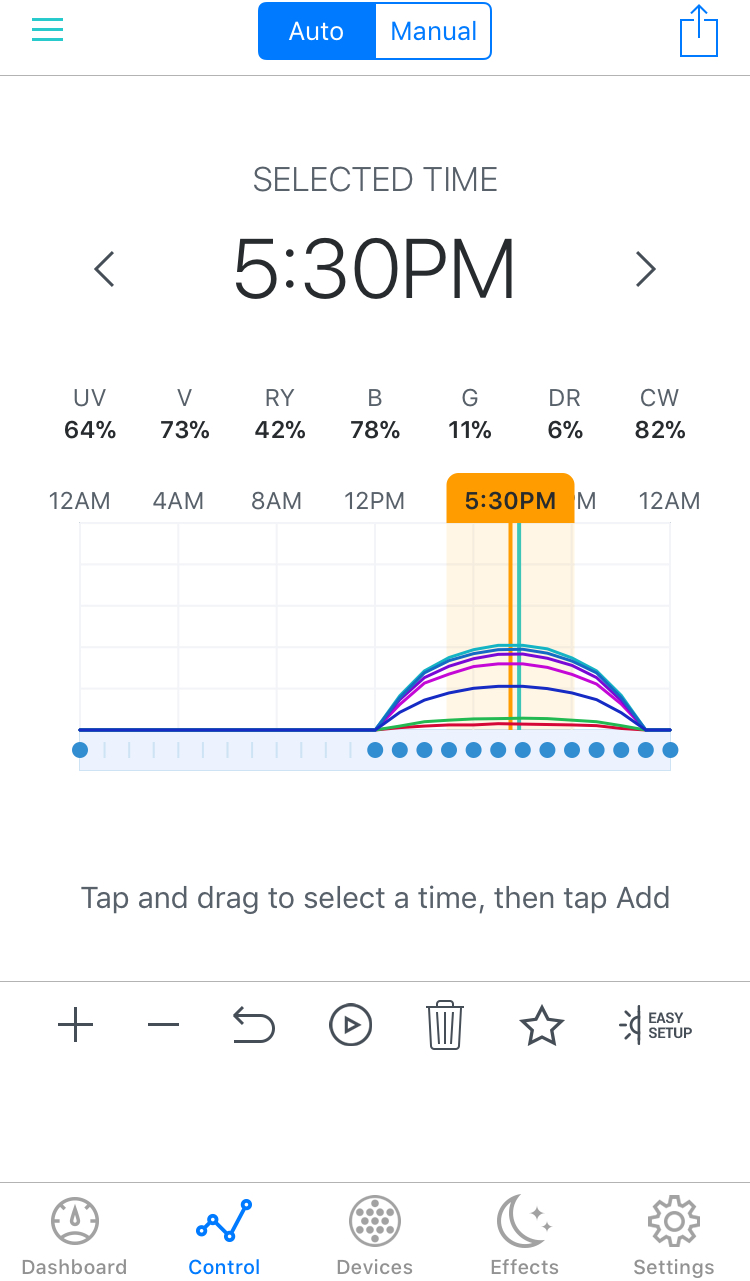This screenshot has width=750, height=1281.
Task: Open the Devices tab
Action: pyautogui.click(x=375, y=1237)
